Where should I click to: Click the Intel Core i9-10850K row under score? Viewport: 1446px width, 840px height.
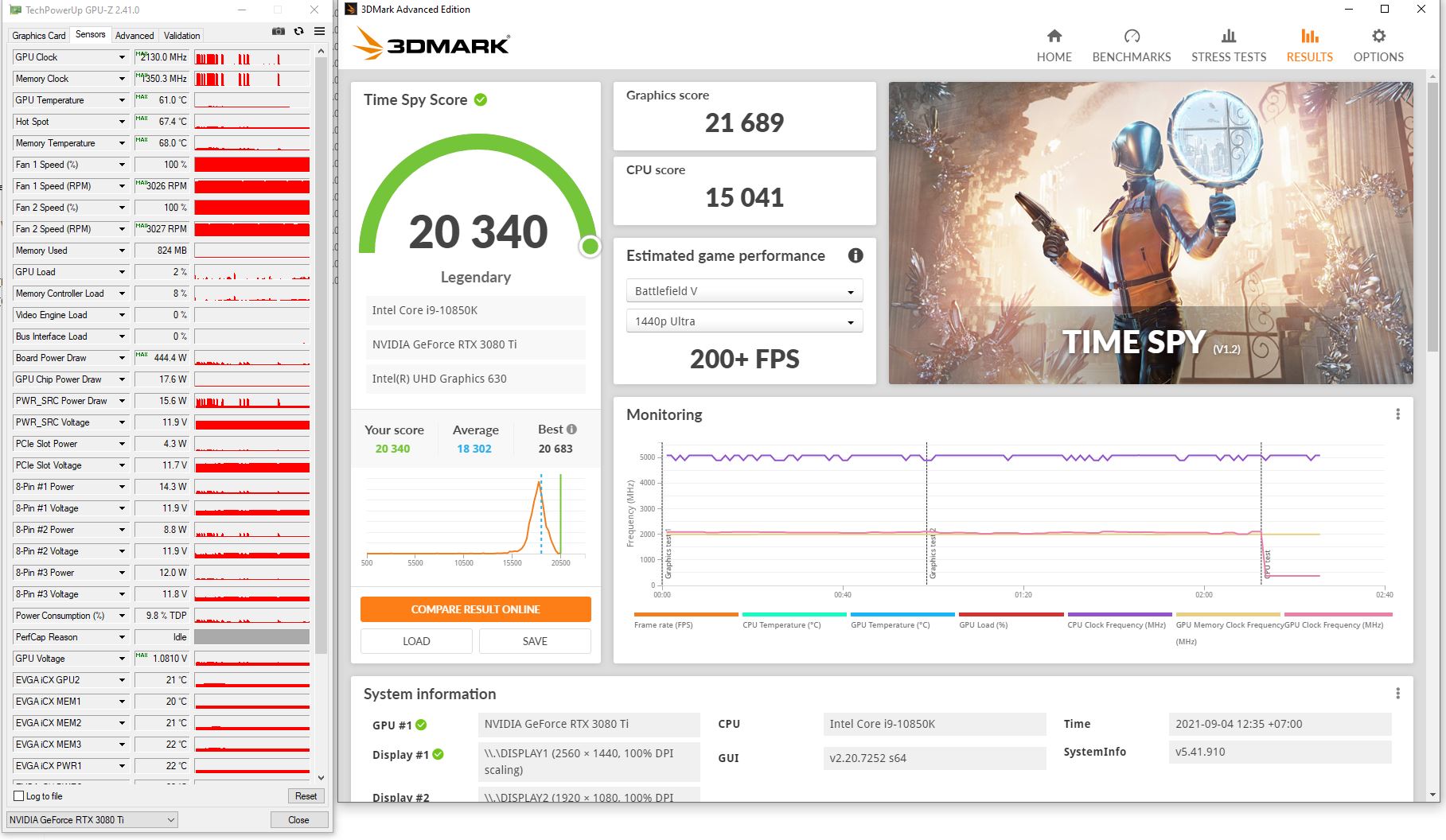pos(476,310)
